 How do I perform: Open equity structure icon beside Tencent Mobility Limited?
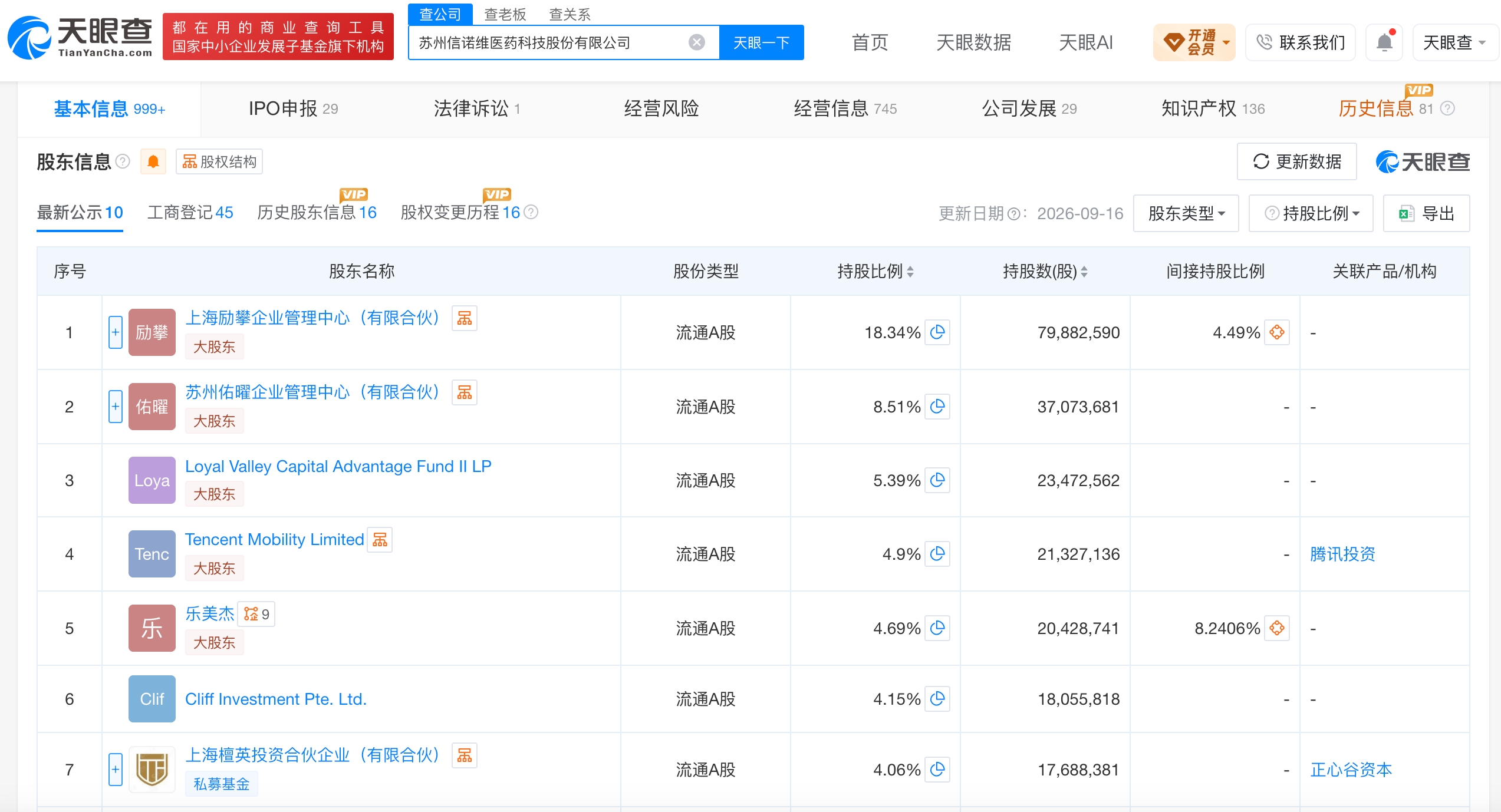[380, 539]
